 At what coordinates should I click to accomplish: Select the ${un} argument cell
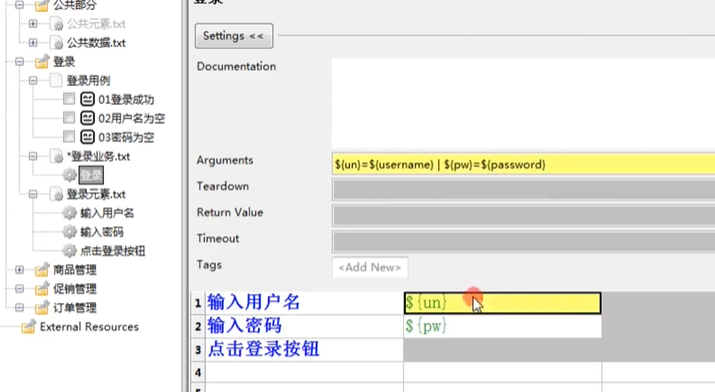pos(503,303)
